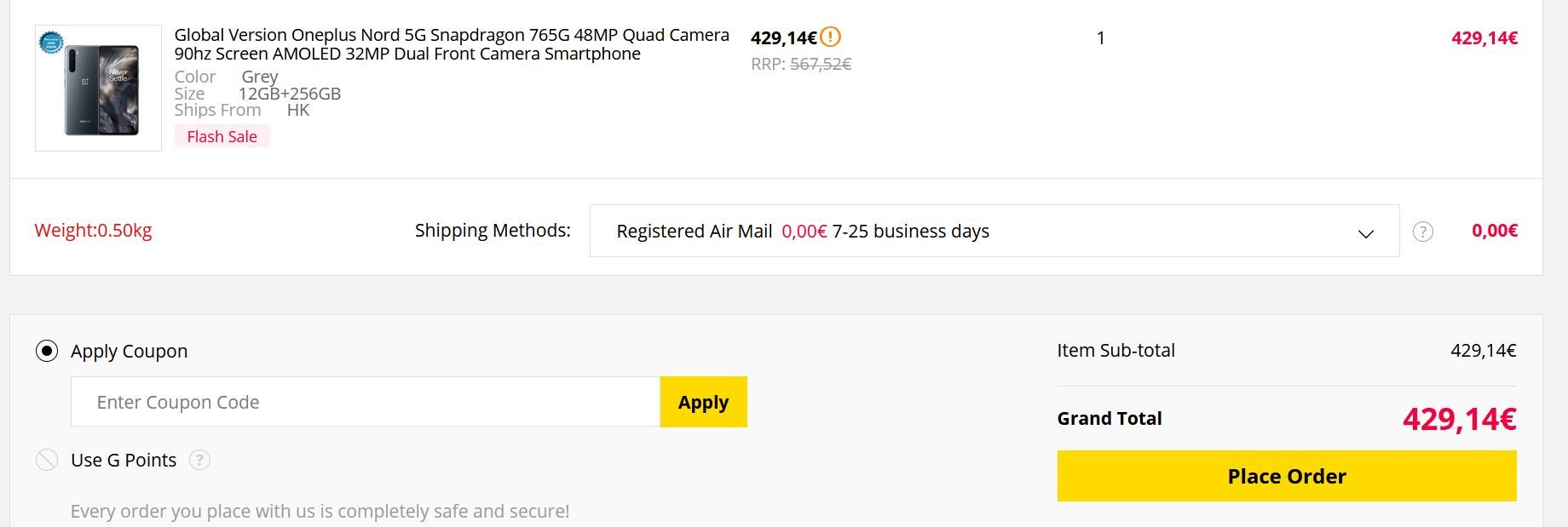
Task: Click the Registered Air Mail option text
Action: pyautogui.click(x=695, y=232)
